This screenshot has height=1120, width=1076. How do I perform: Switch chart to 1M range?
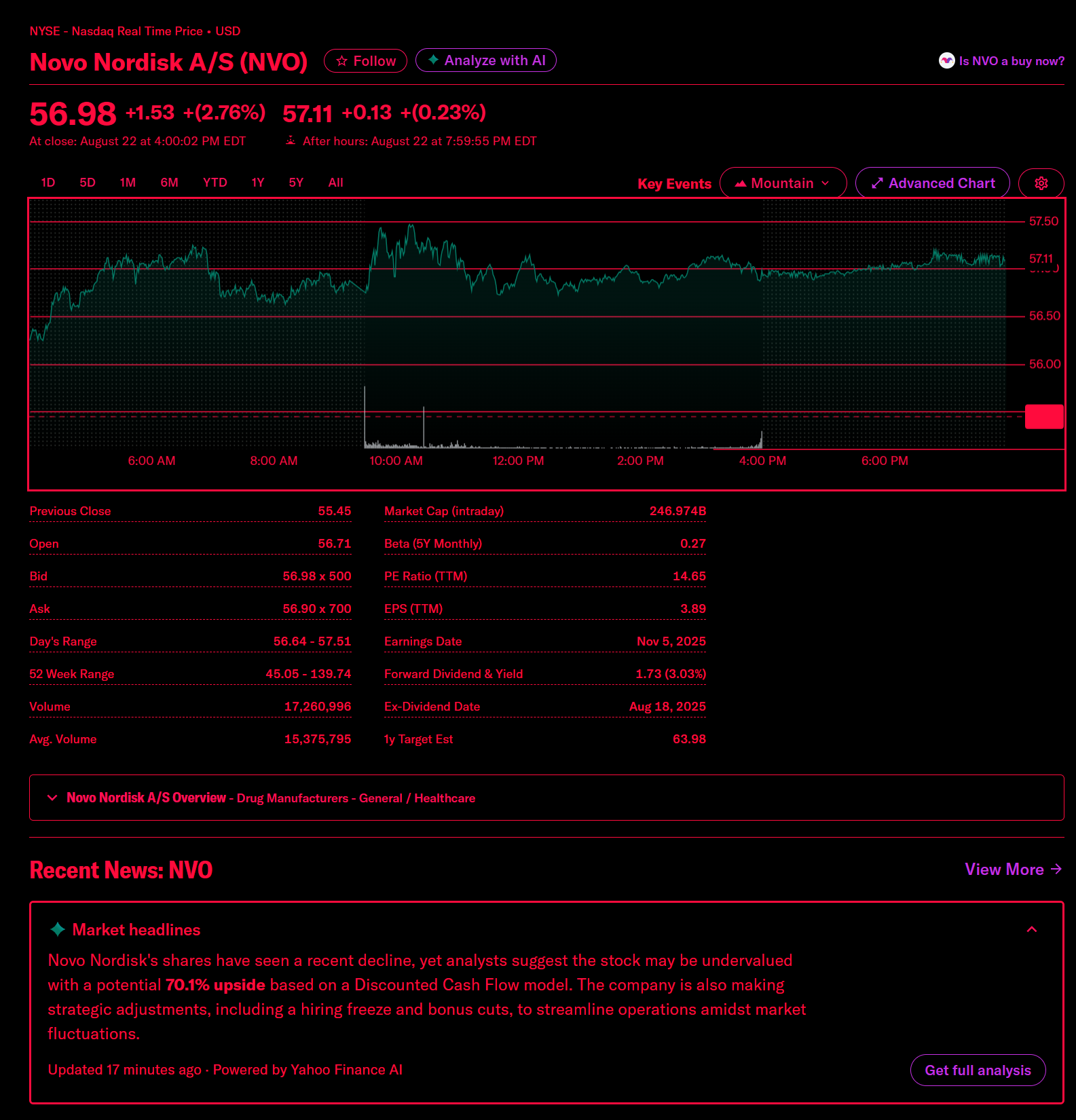click(x=128, y=183)
